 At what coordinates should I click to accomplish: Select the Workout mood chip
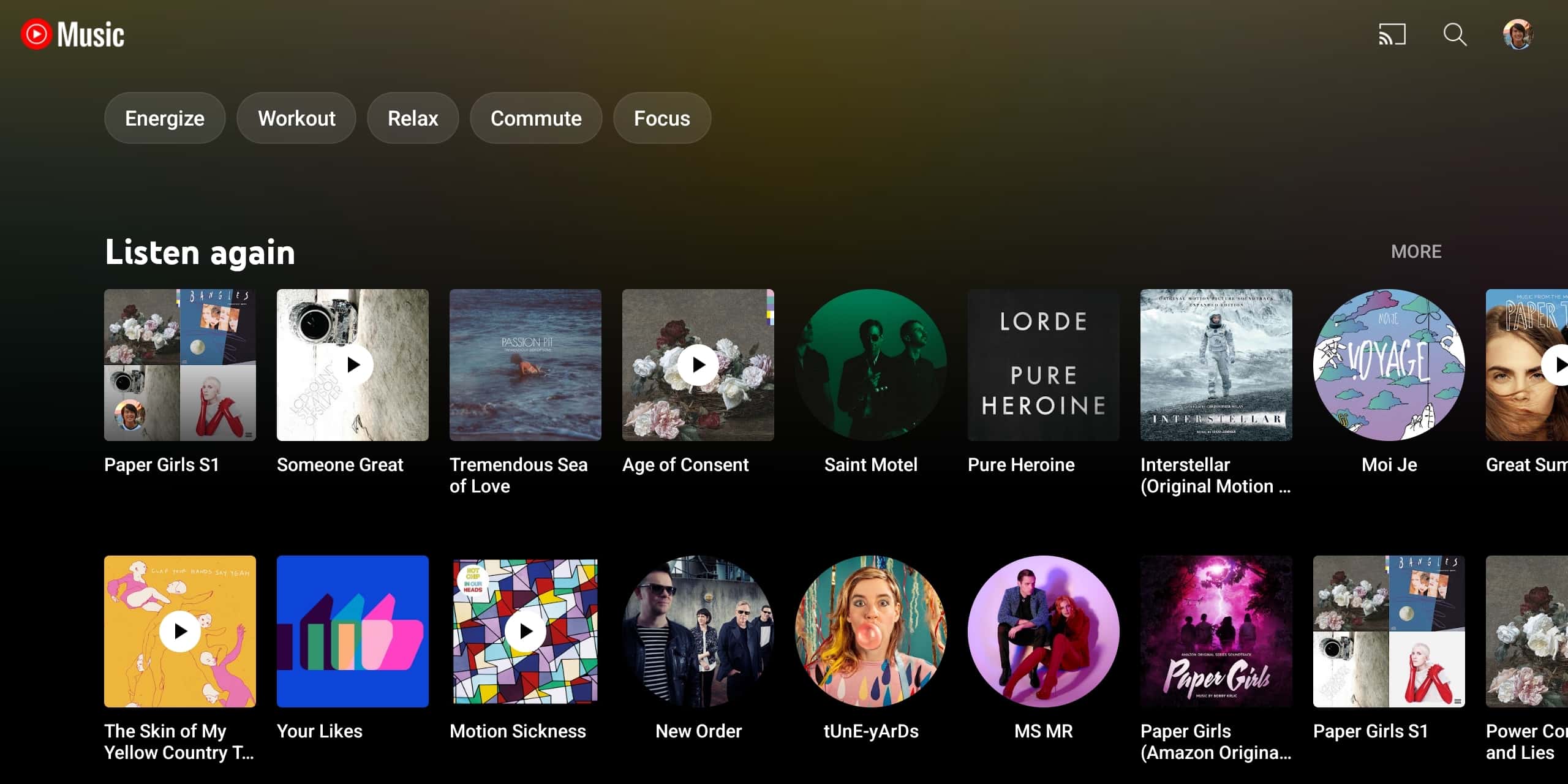point(296,118)
